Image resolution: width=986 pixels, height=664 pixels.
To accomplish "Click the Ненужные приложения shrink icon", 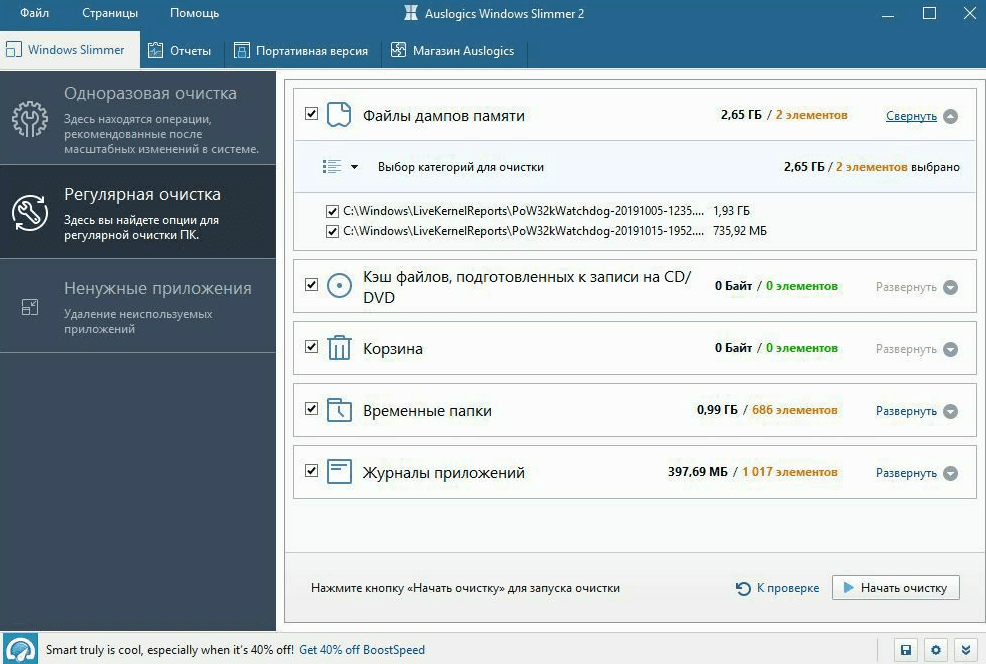I will click(30, 307).
